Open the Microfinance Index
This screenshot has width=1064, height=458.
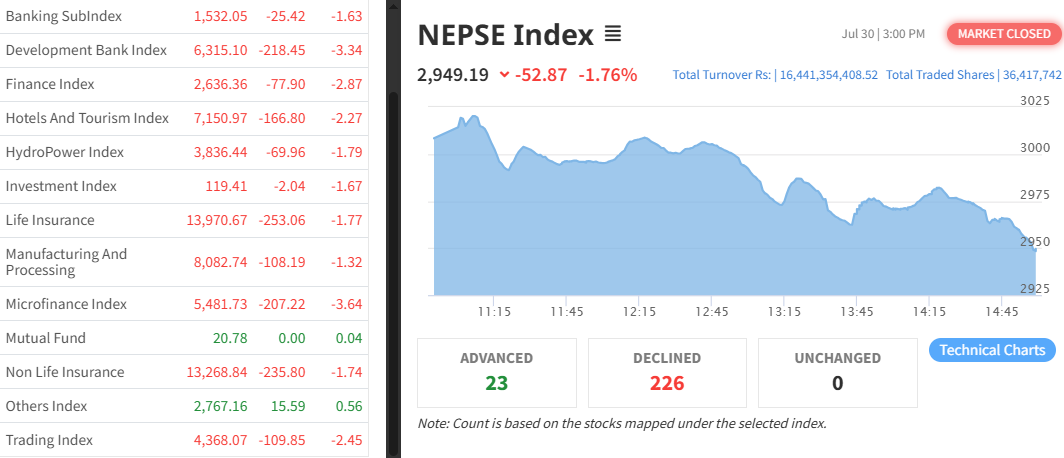tap(66, 304)
